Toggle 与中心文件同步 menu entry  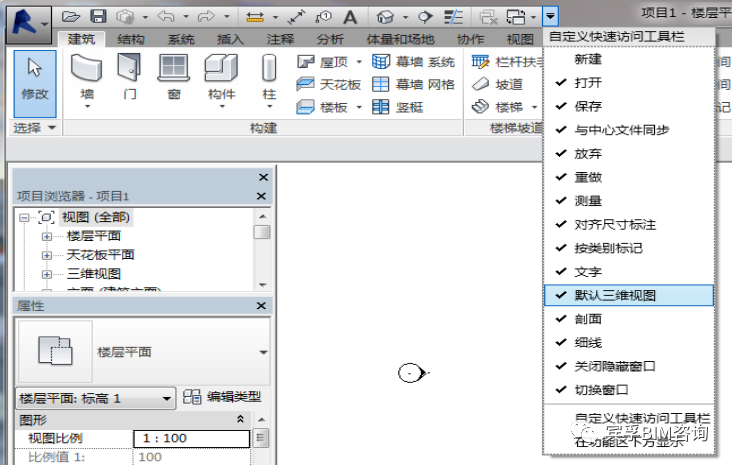pos(628,130)
